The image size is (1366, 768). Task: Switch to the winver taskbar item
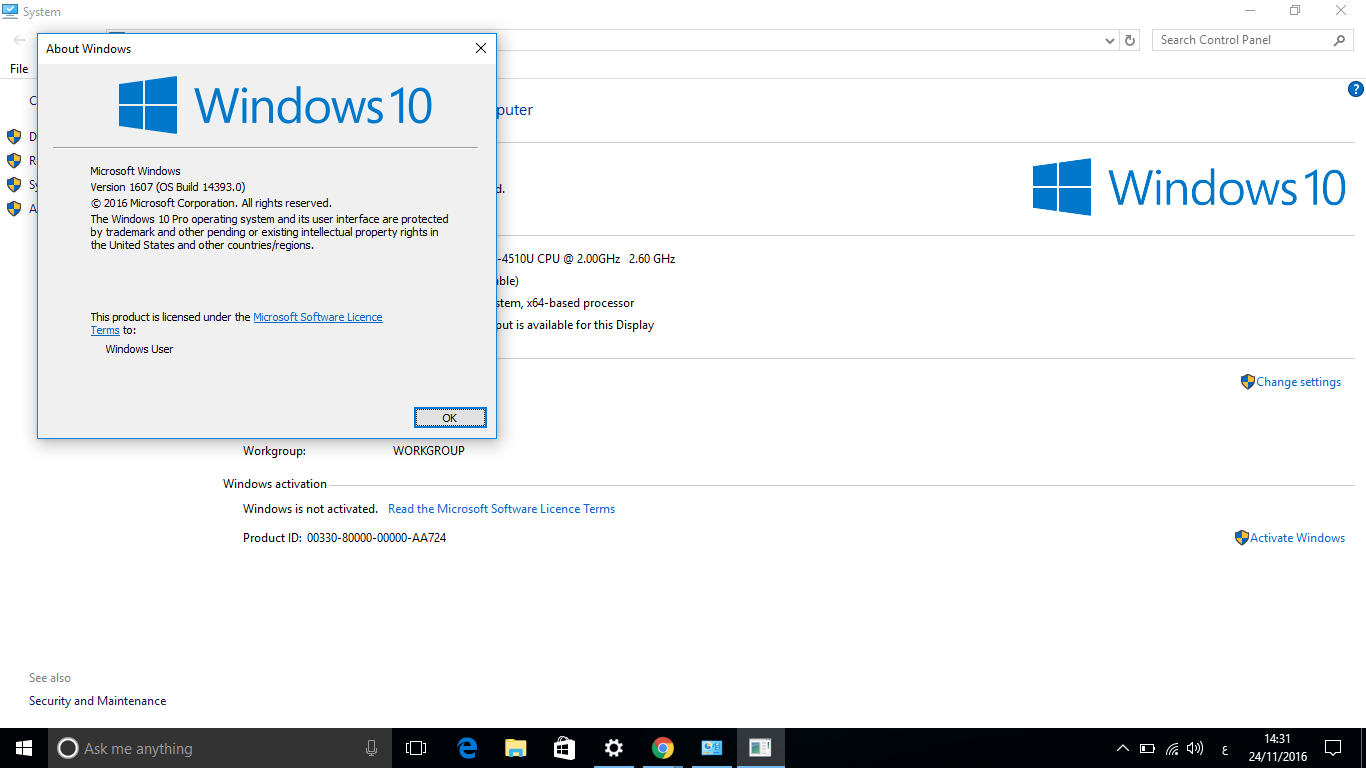(760, 748)
